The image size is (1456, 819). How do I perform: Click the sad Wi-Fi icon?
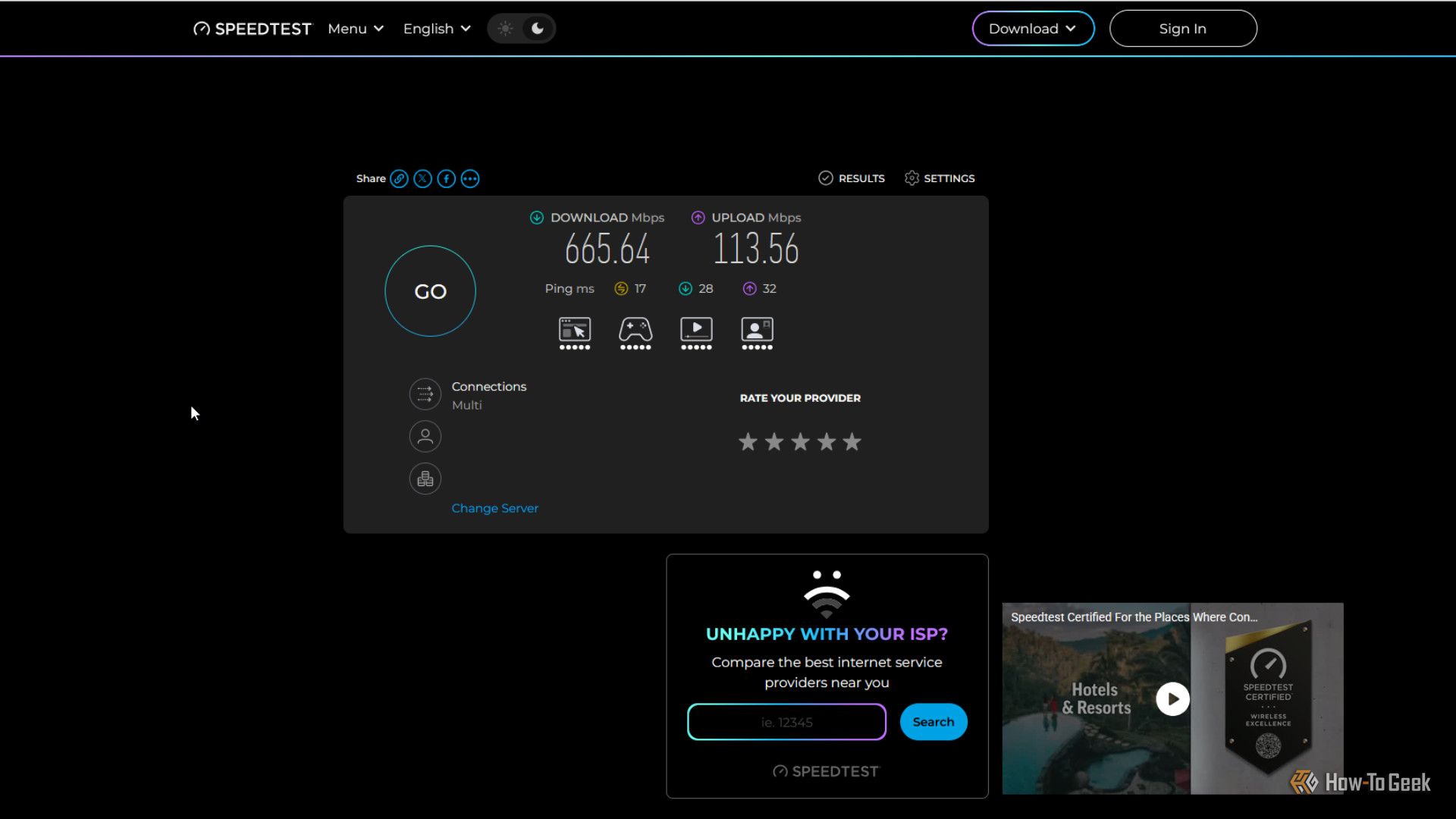click(x=827, y=594)
